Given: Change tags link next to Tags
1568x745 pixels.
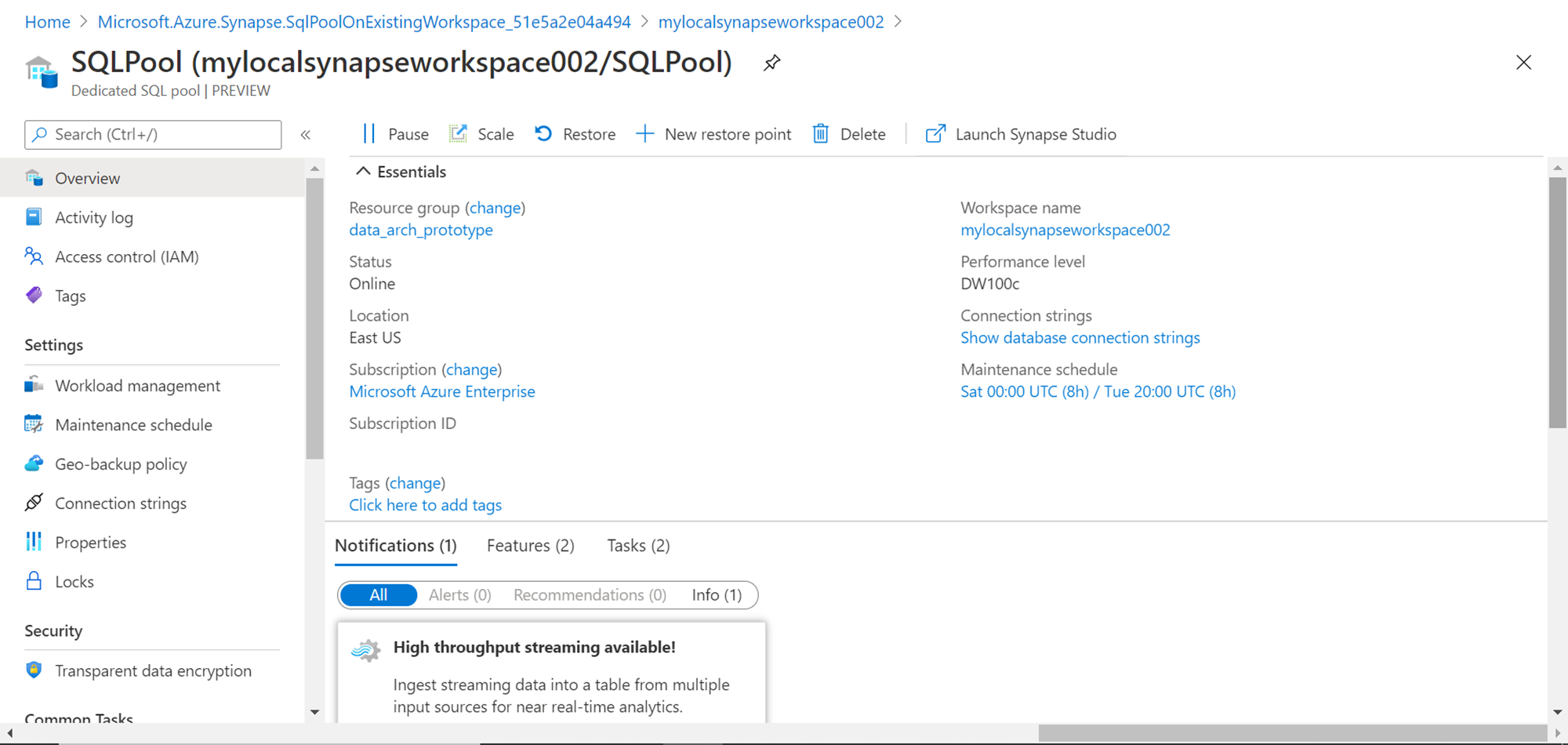Looking at the screenshot, I should coord(416,483).
